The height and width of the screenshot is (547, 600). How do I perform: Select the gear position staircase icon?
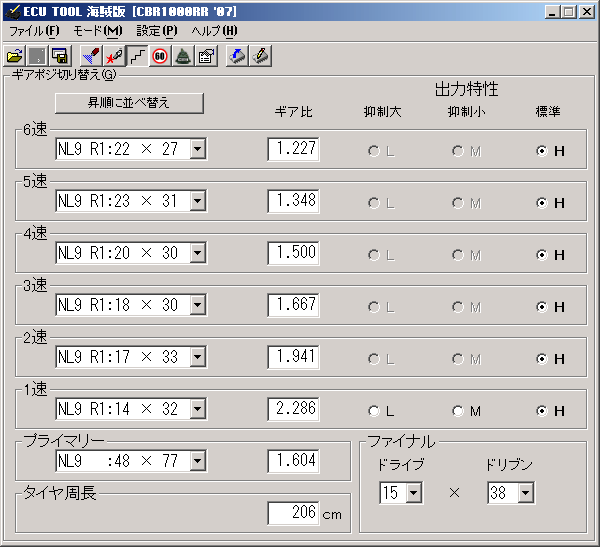[137, 56]
